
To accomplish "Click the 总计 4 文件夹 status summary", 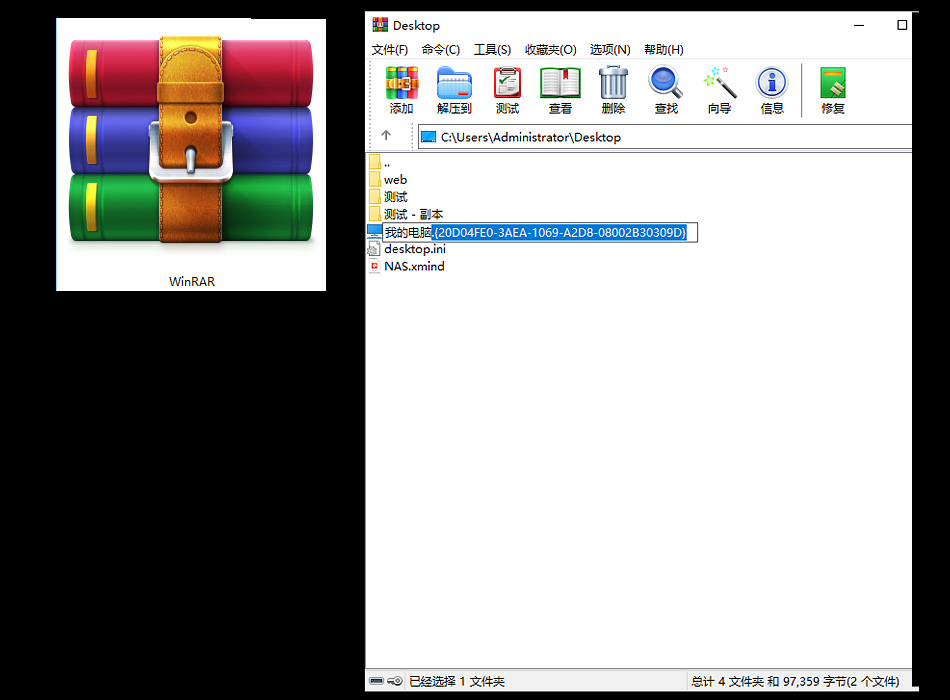I will coord(795,681).
